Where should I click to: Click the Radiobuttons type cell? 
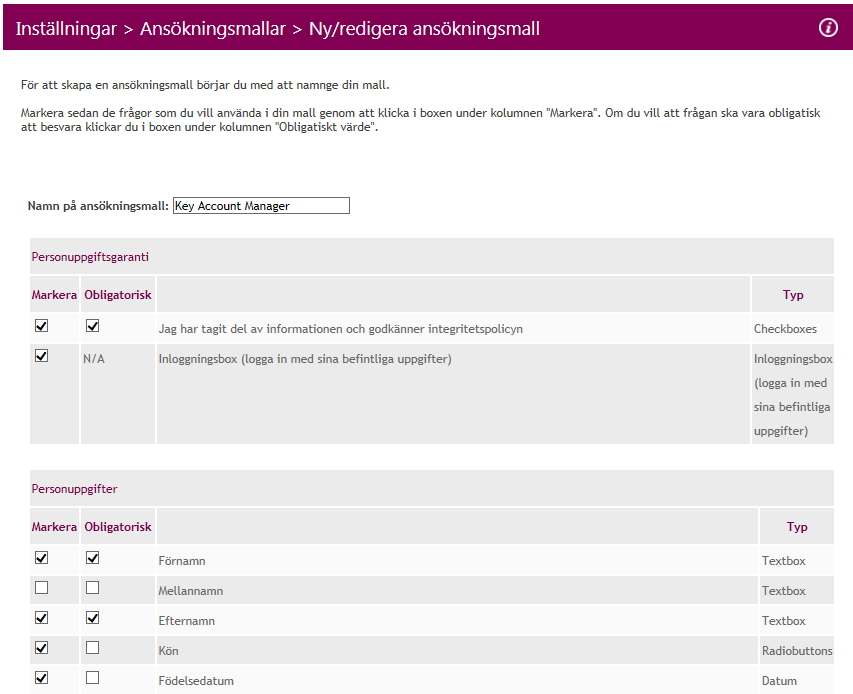pyautogui.click(x=797, y=650)
